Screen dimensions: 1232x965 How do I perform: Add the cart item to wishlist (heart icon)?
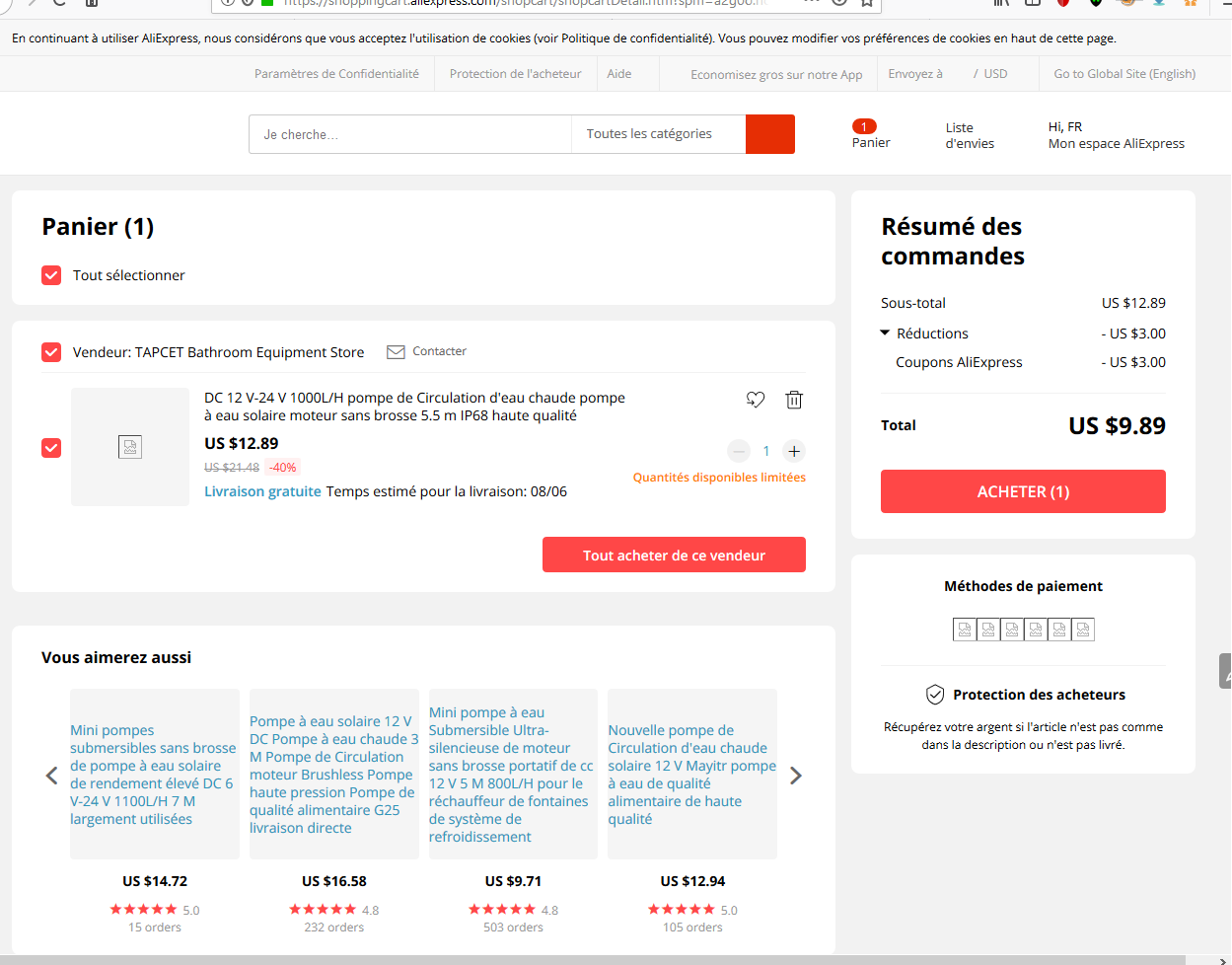pos(756,400)
